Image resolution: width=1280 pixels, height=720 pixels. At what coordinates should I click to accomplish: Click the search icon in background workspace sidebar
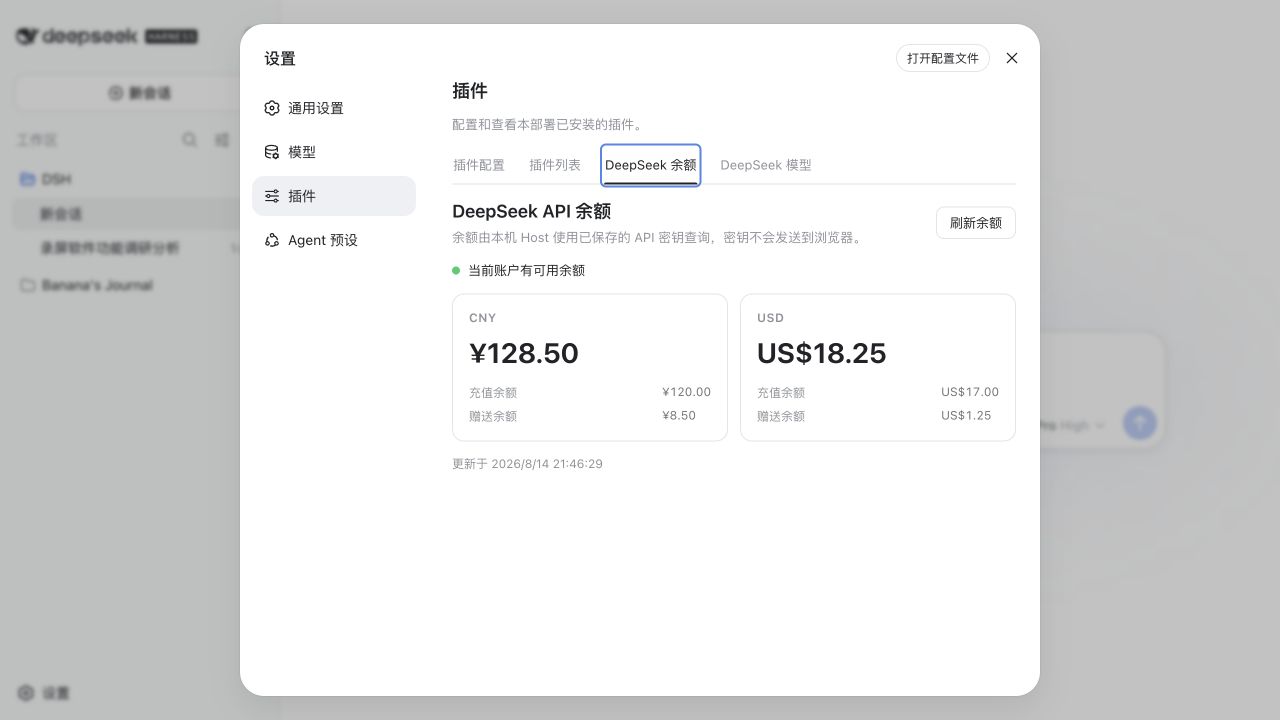[x=190, y=140]
